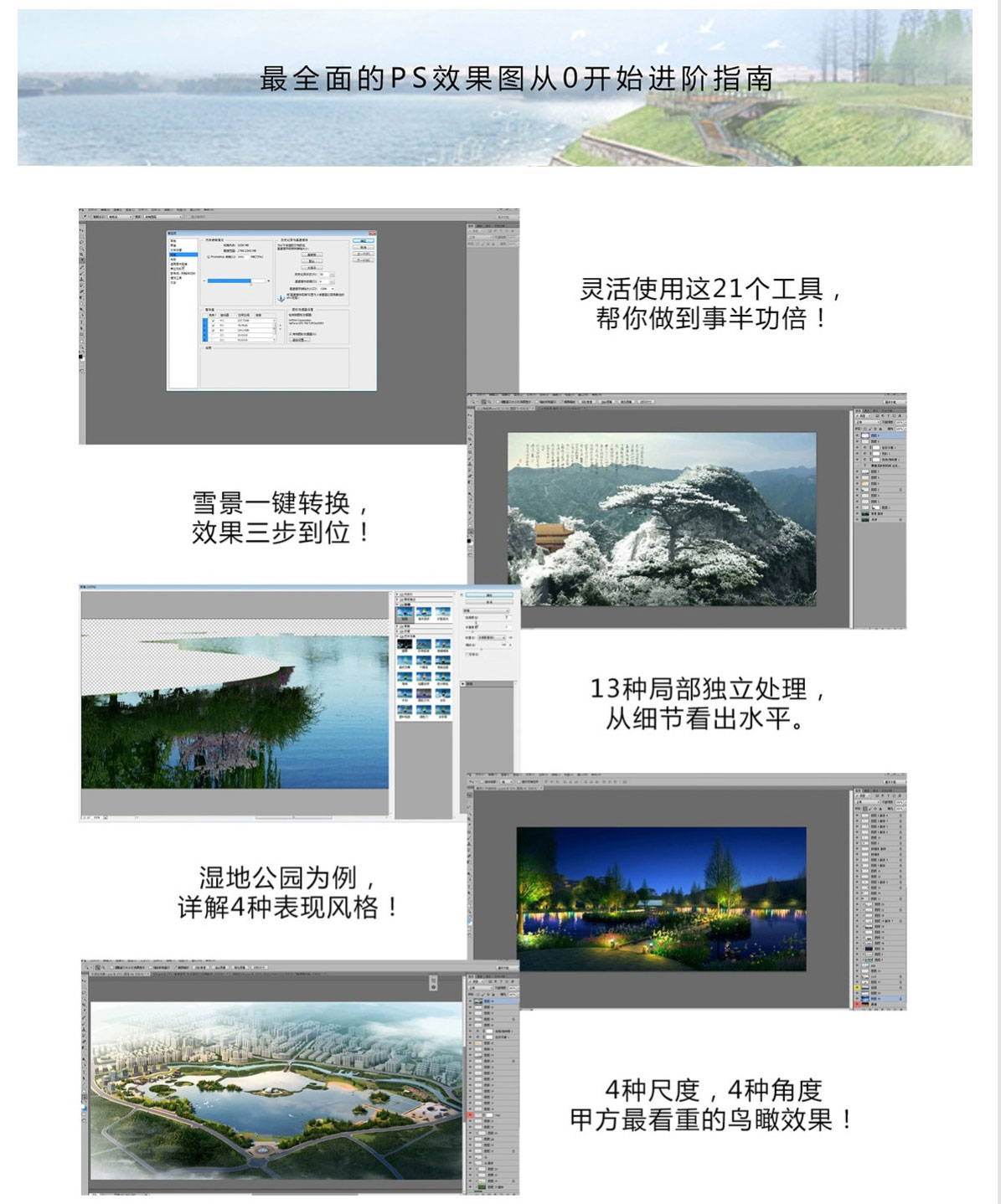Click the foreground color swatch in Preferences screenshot toolbar
Viewport: 1001px width, 1204px height.
(x=80, y=357)
